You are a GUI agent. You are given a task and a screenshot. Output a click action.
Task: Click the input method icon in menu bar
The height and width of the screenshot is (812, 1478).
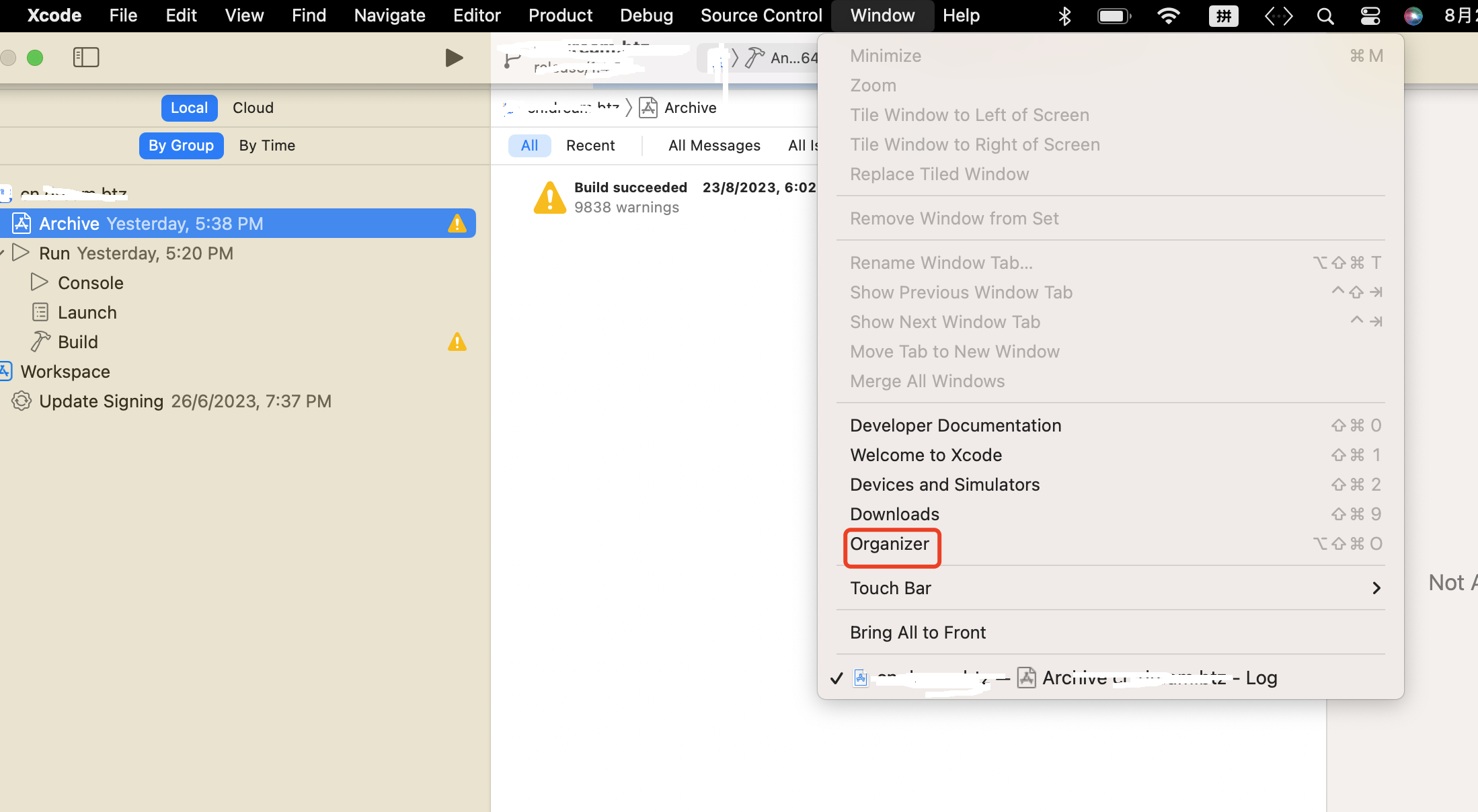[1224, 15]
